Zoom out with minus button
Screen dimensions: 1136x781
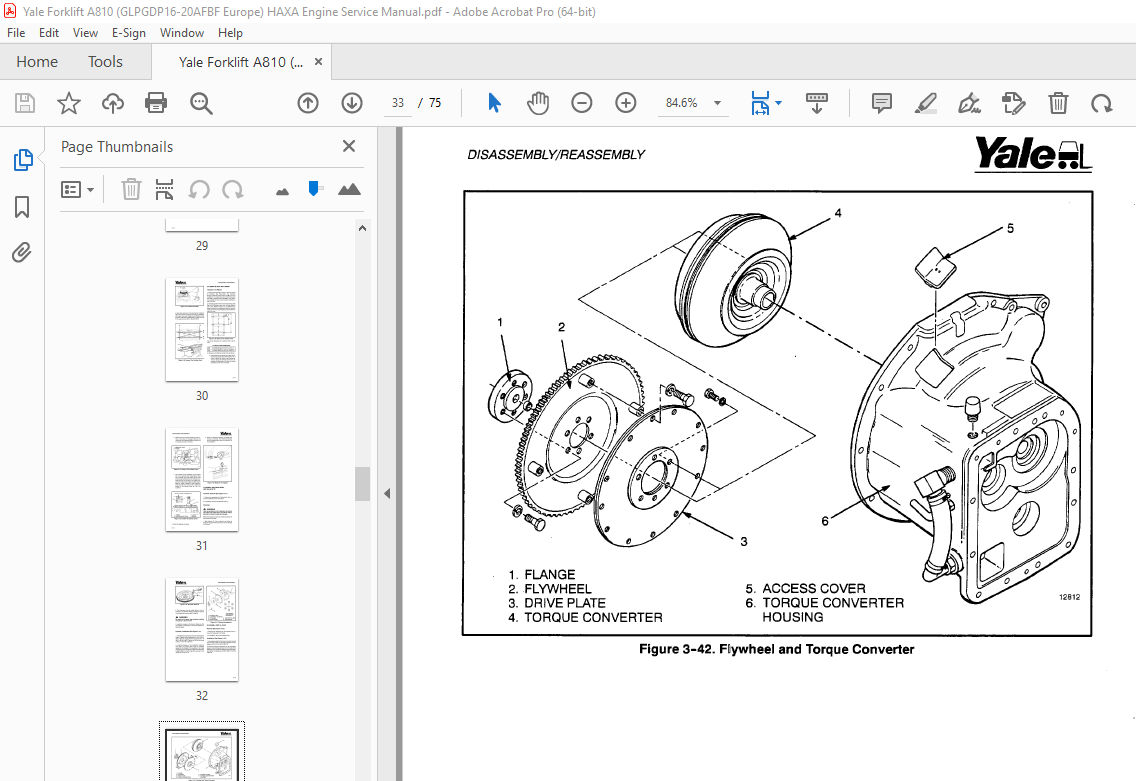click(582, 103)
